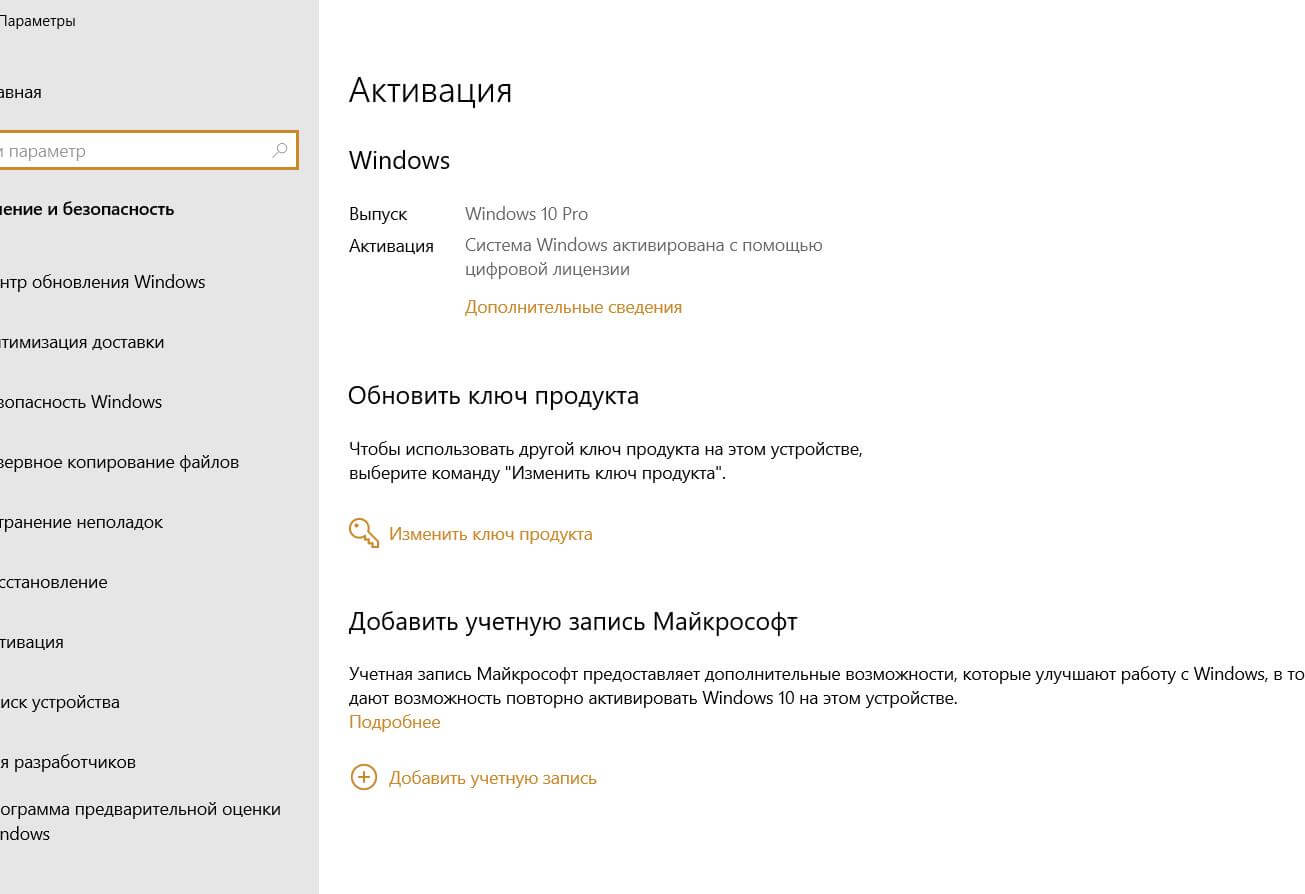
Task: Click the Параметры window title
Action: click(x=38, y=21)
